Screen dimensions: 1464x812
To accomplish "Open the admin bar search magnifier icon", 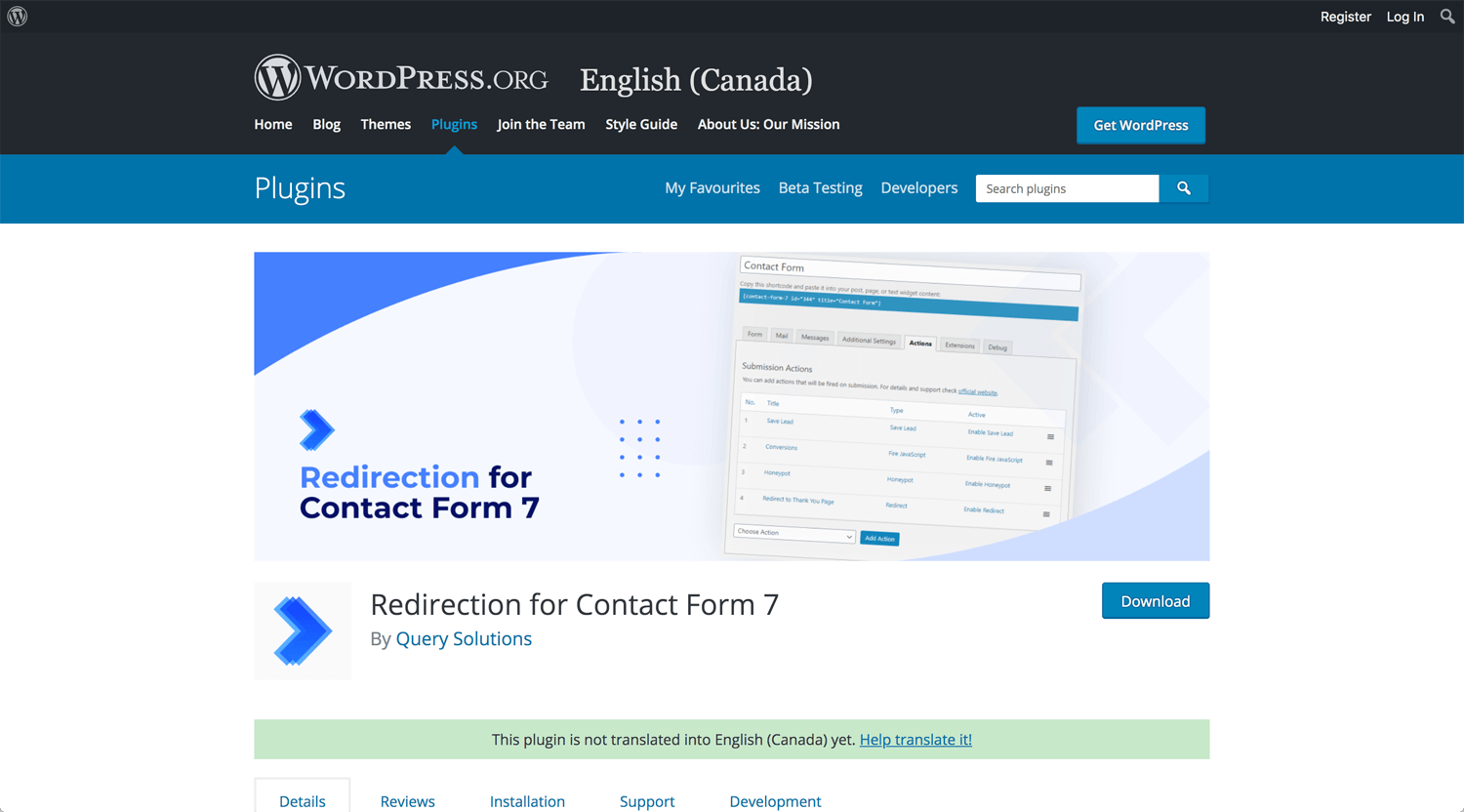I will tap(1447, 17).
